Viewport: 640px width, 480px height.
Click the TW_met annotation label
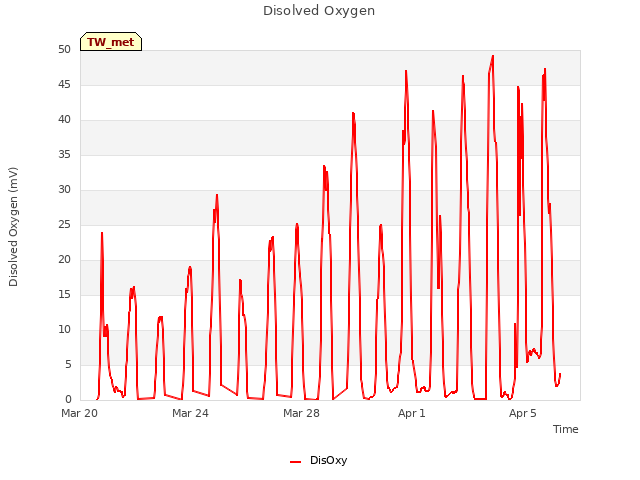pos(111,42)
